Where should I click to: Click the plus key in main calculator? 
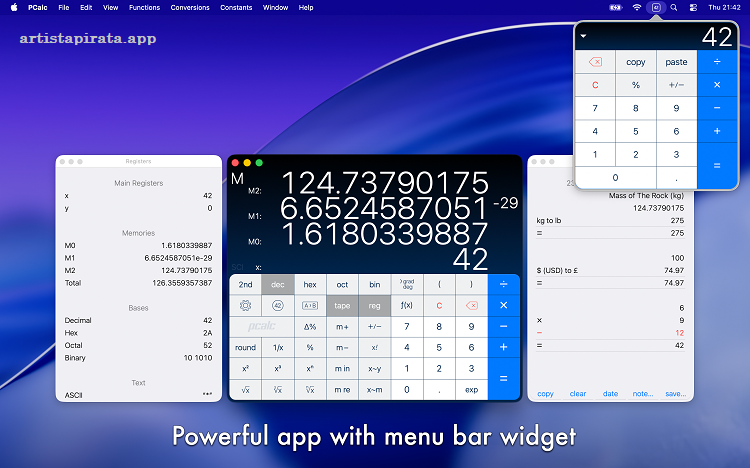click(x=504, y=347)
